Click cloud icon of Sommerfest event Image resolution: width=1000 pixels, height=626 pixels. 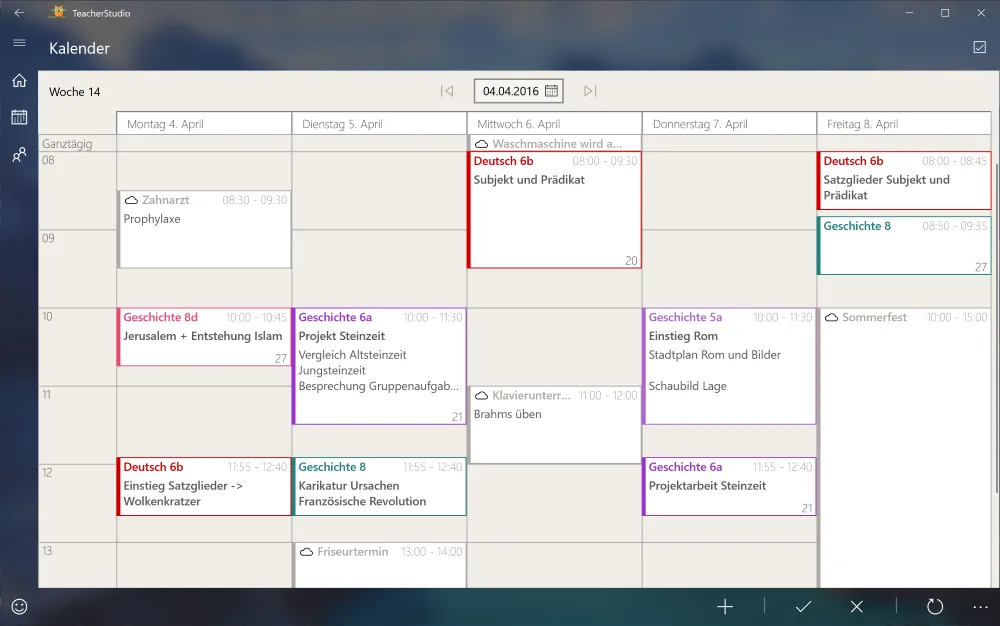(x=832, y=317)
